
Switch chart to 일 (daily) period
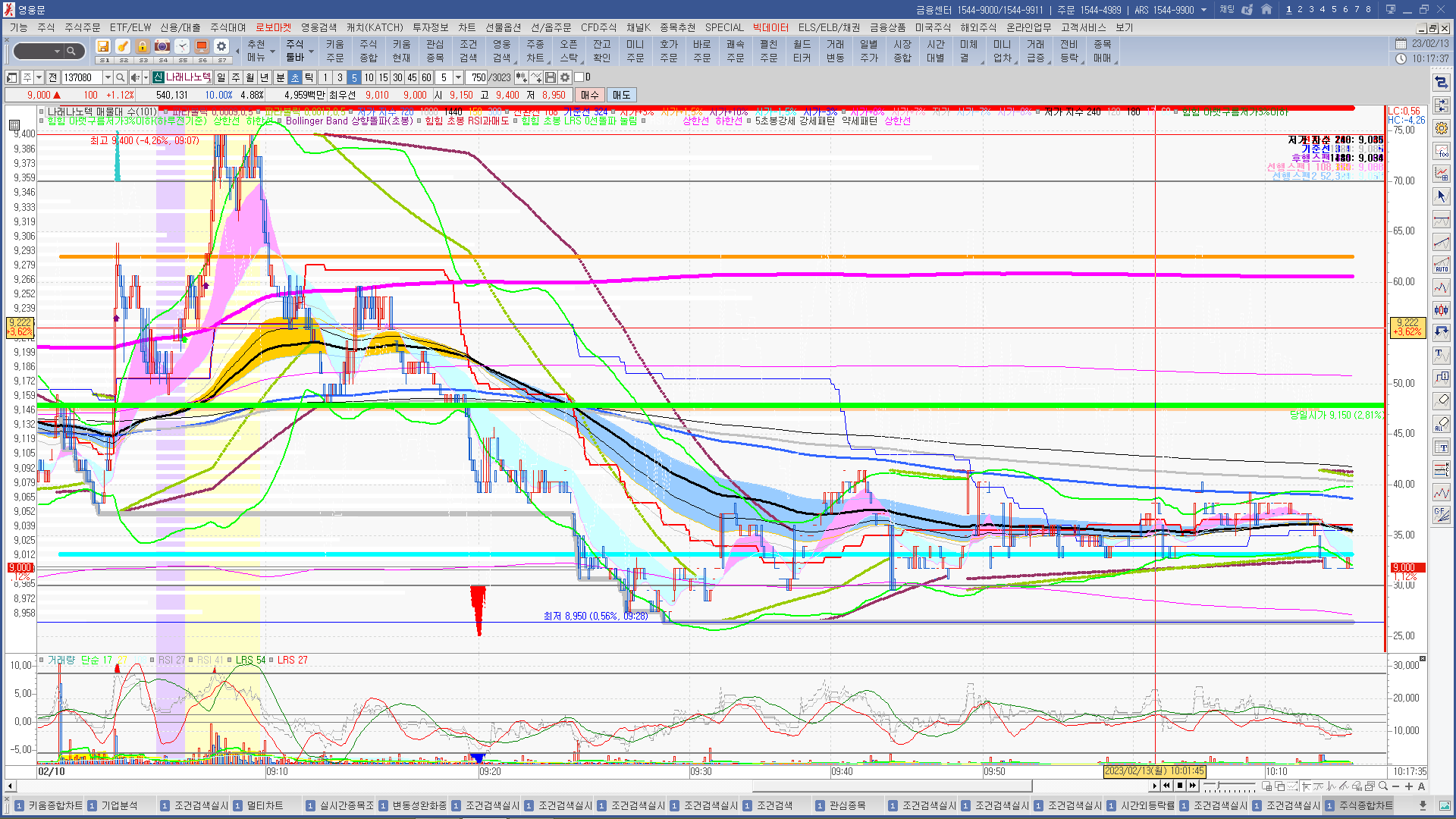[221, 77]
